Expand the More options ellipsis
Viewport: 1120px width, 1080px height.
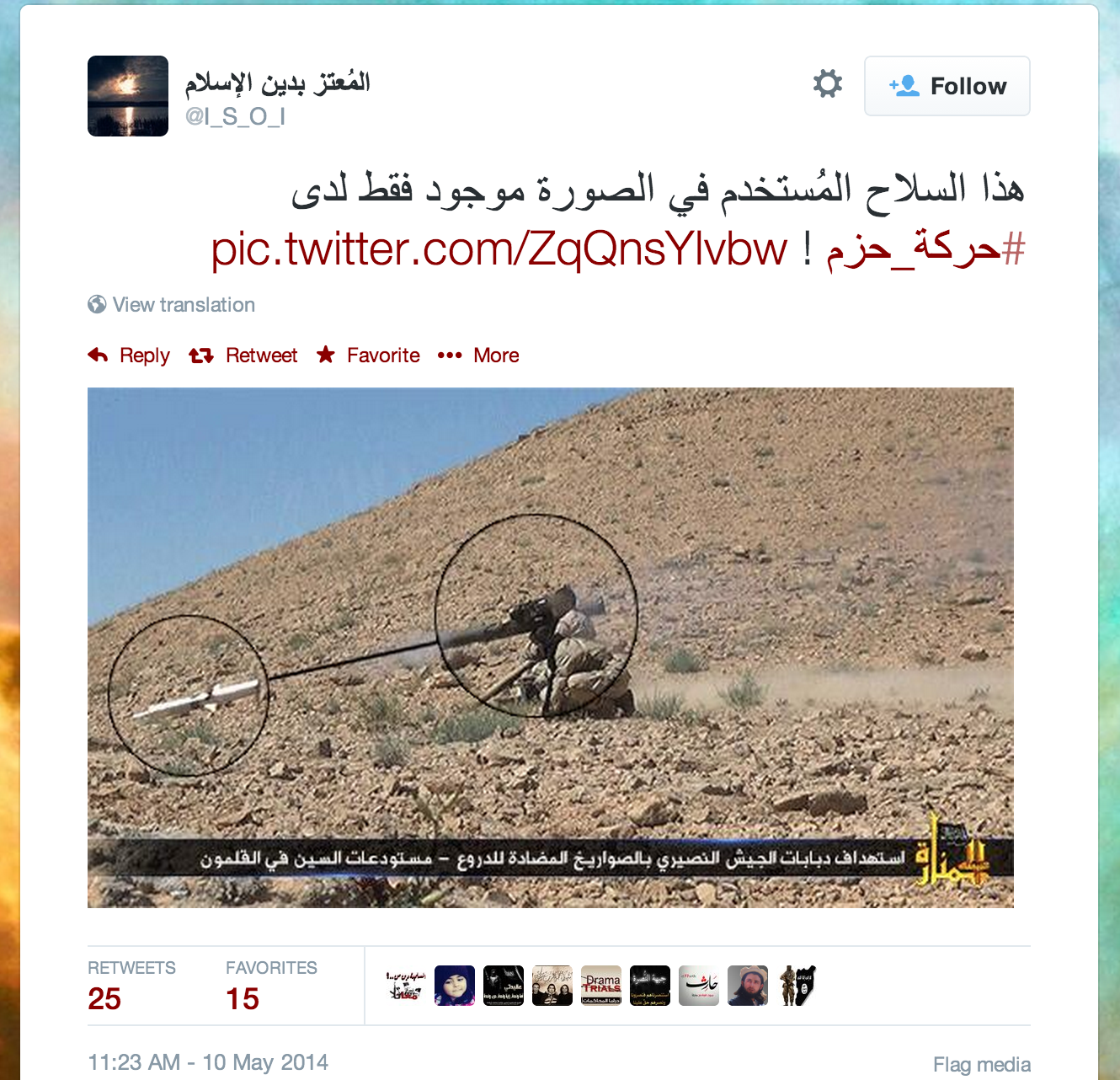point(450,356)
